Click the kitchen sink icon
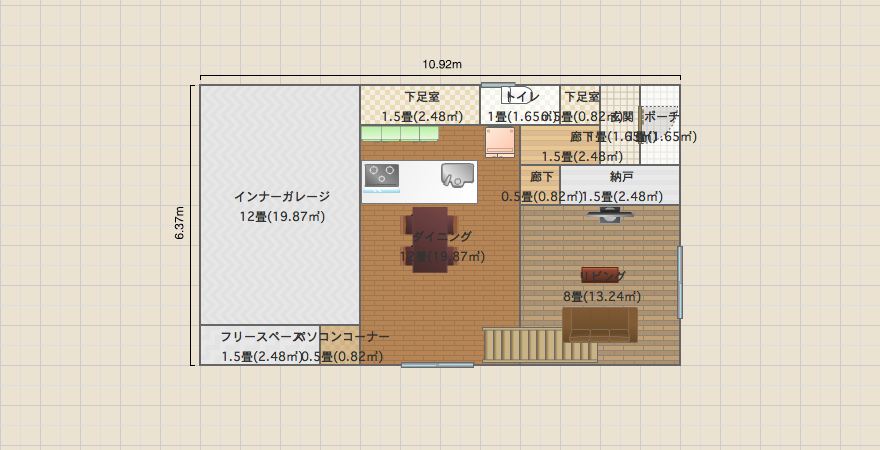Viewport: 880px width, 450px height. [x=458, y=175]
